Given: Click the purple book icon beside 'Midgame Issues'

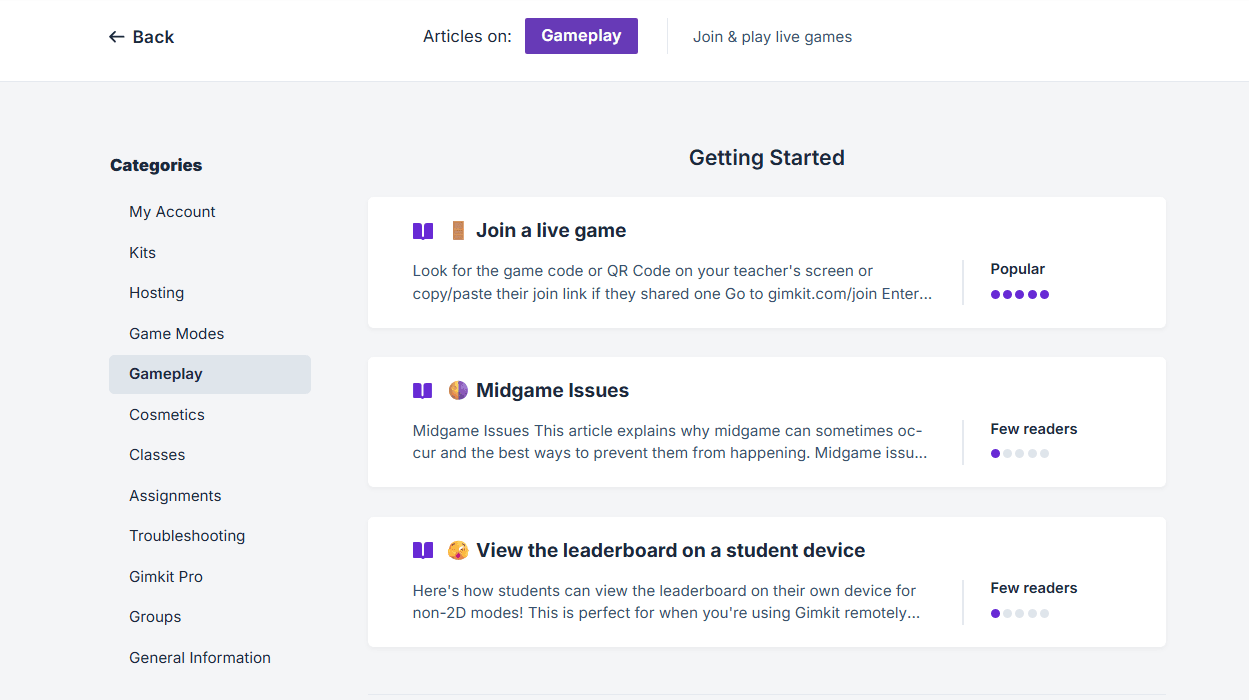Looking at the screenshot, I should click(x=423, y=390).
